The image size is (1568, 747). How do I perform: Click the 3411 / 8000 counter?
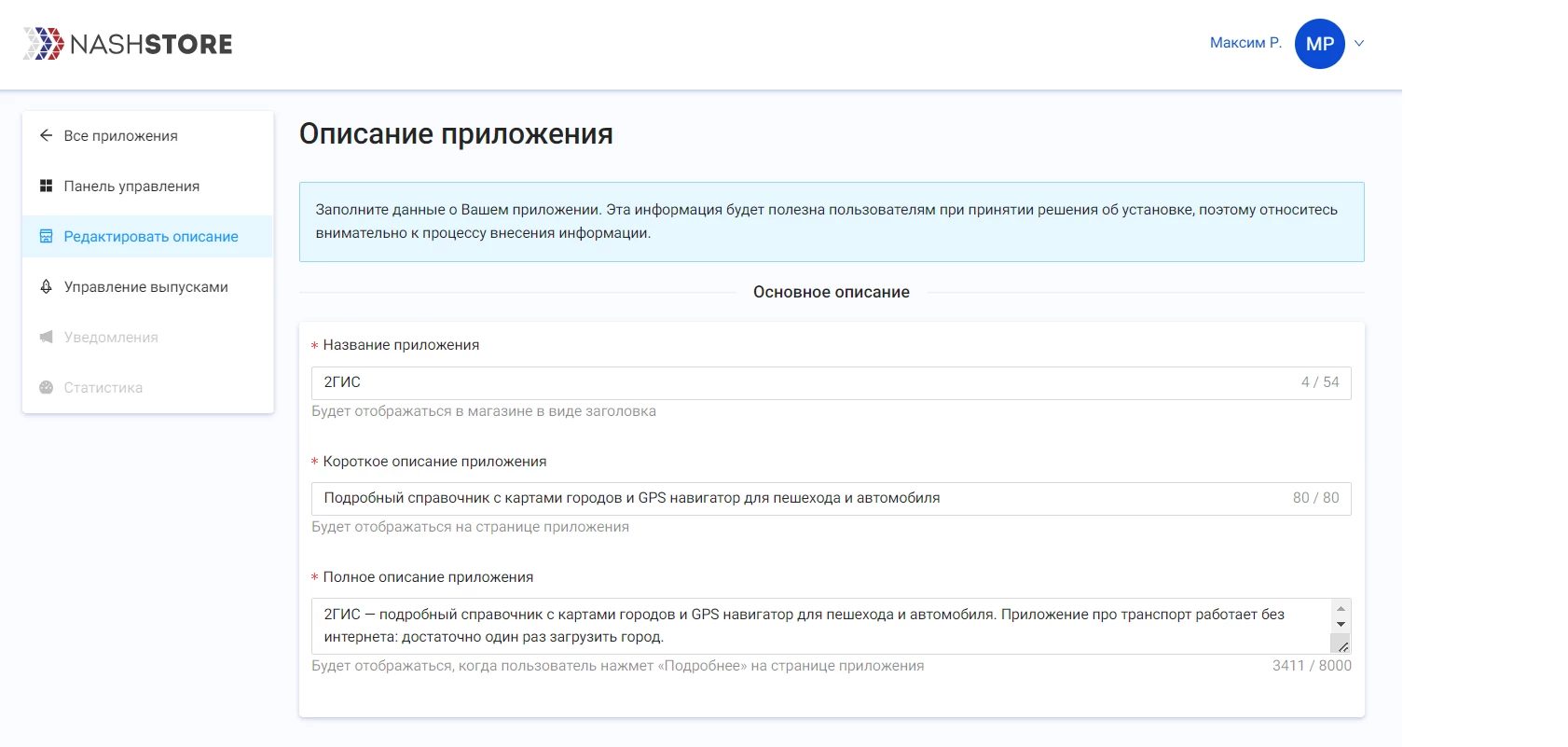pos(1312,666)
